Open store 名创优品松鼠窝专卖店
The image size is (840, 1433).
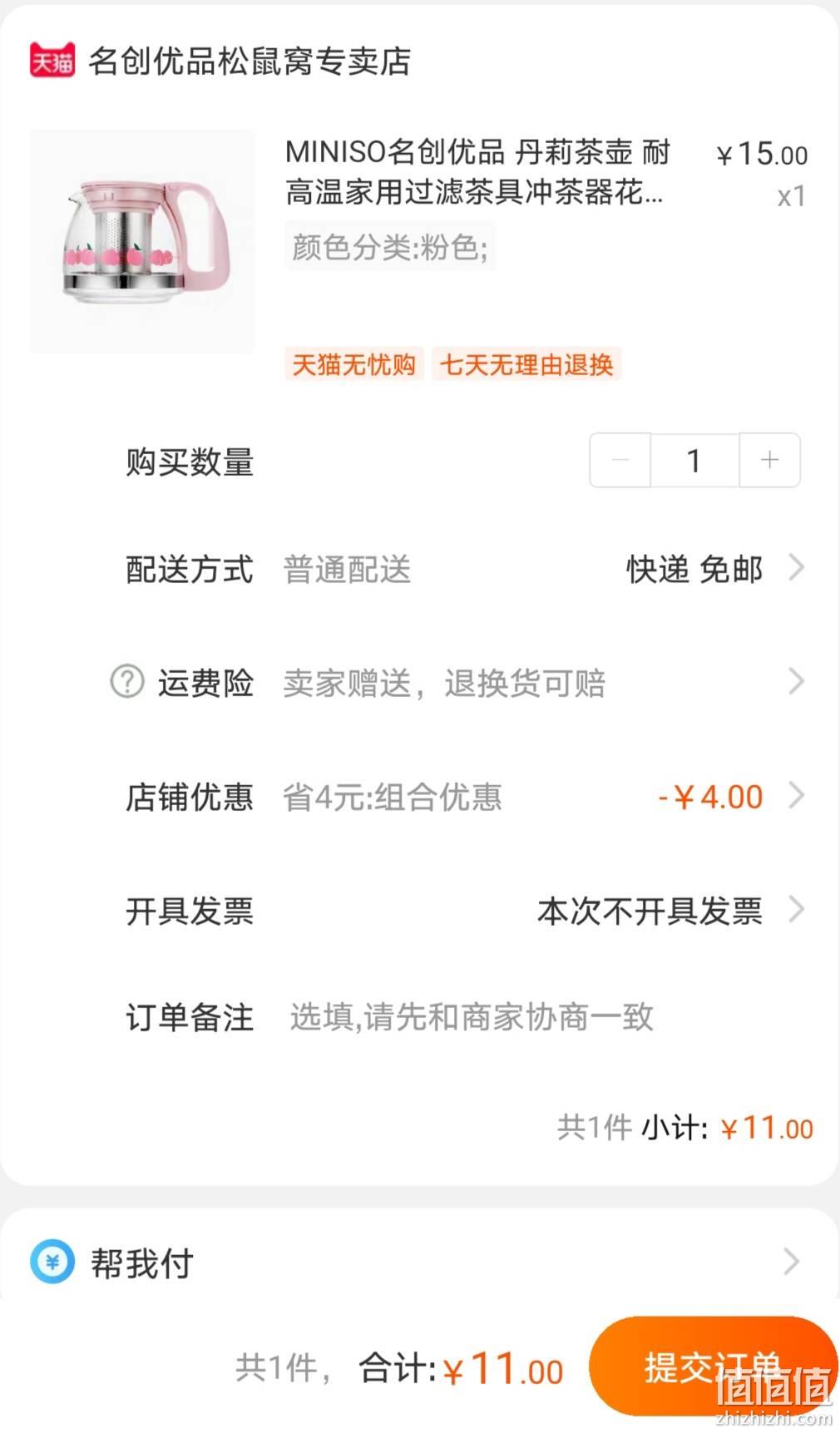250,61
